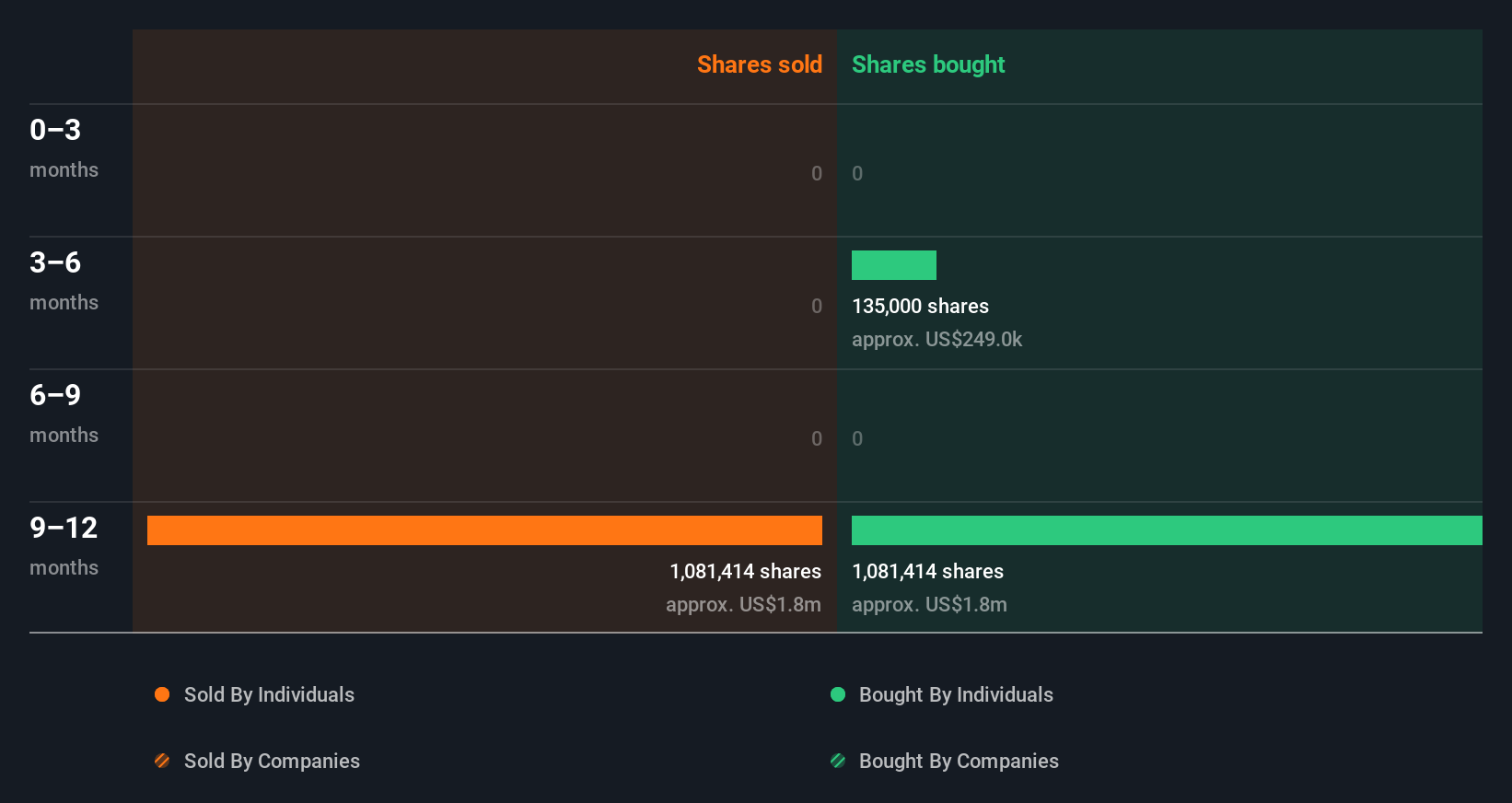
Task: Click the approx. US$249.0k value text
Action: tap(936, 340)
